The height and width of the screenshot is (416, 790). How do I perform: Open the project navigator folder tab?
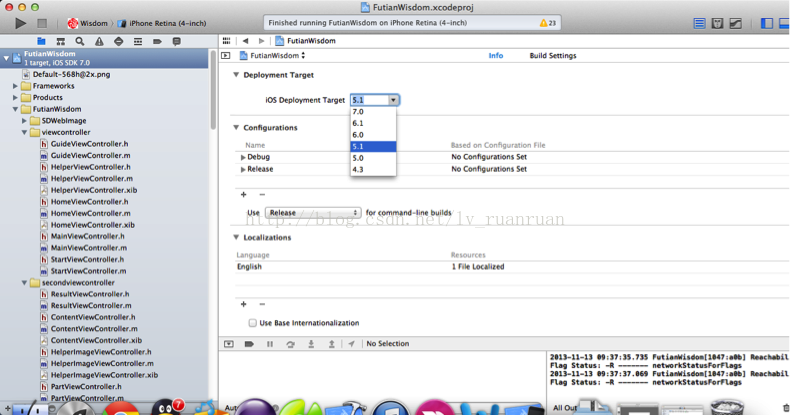[x=41, y=41]
